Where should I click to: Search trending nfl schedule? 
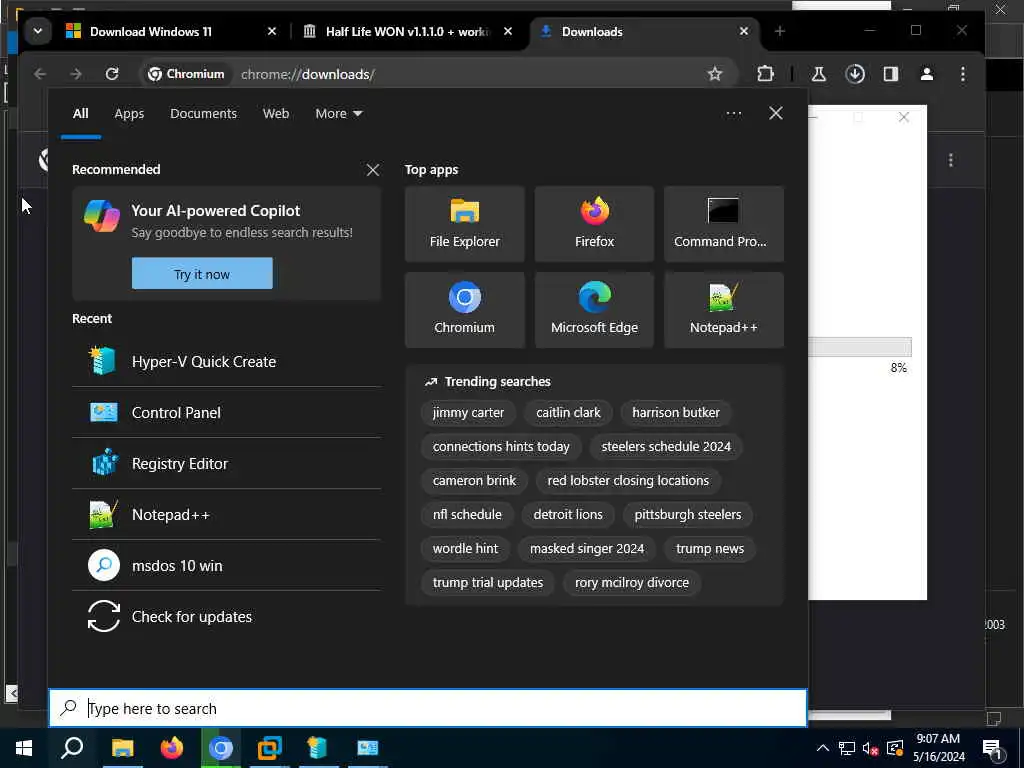click(x=467, y=515)
